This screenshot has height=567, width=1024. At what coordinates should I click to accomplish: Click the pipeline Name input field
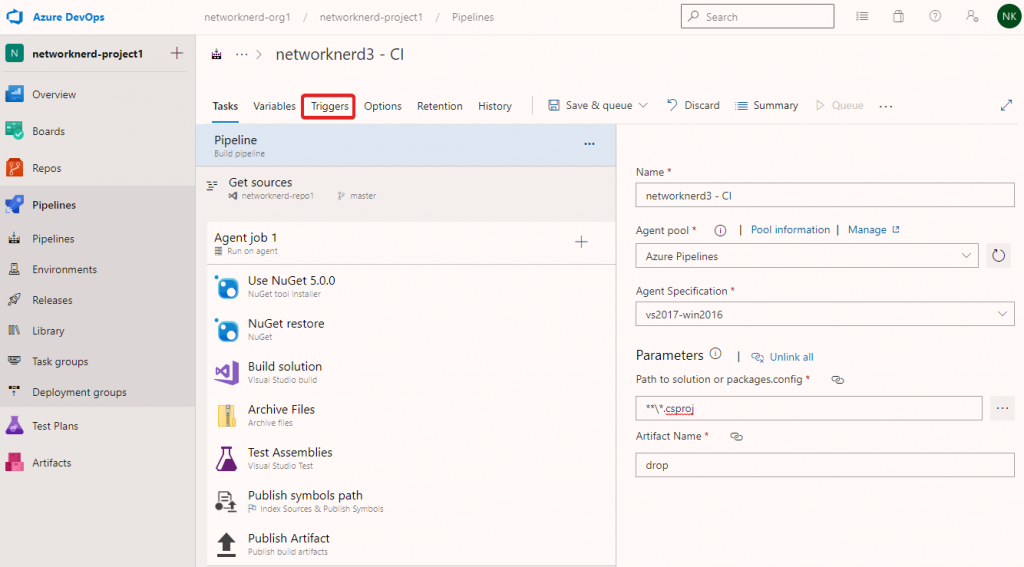825,195
